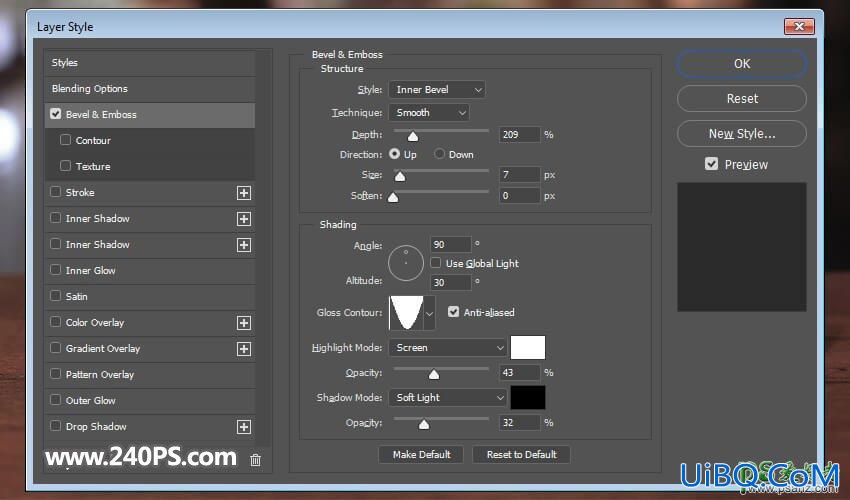Image resolution: width=850 pixels, height=500 pixels.
Task: Click the Highlight opacity slider handle
Action: point(434,374)
